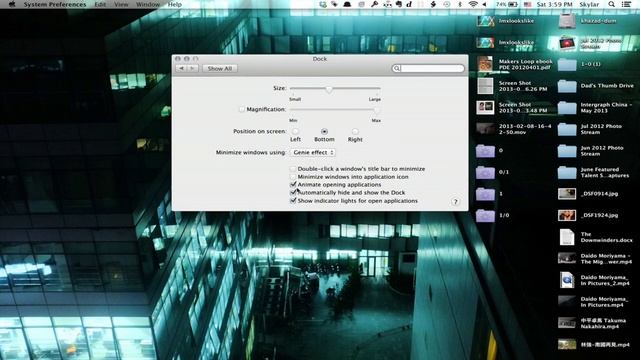Screen dimensions: 640x360
Task: Go forward in System Preferences
Action: coord(193,69)
